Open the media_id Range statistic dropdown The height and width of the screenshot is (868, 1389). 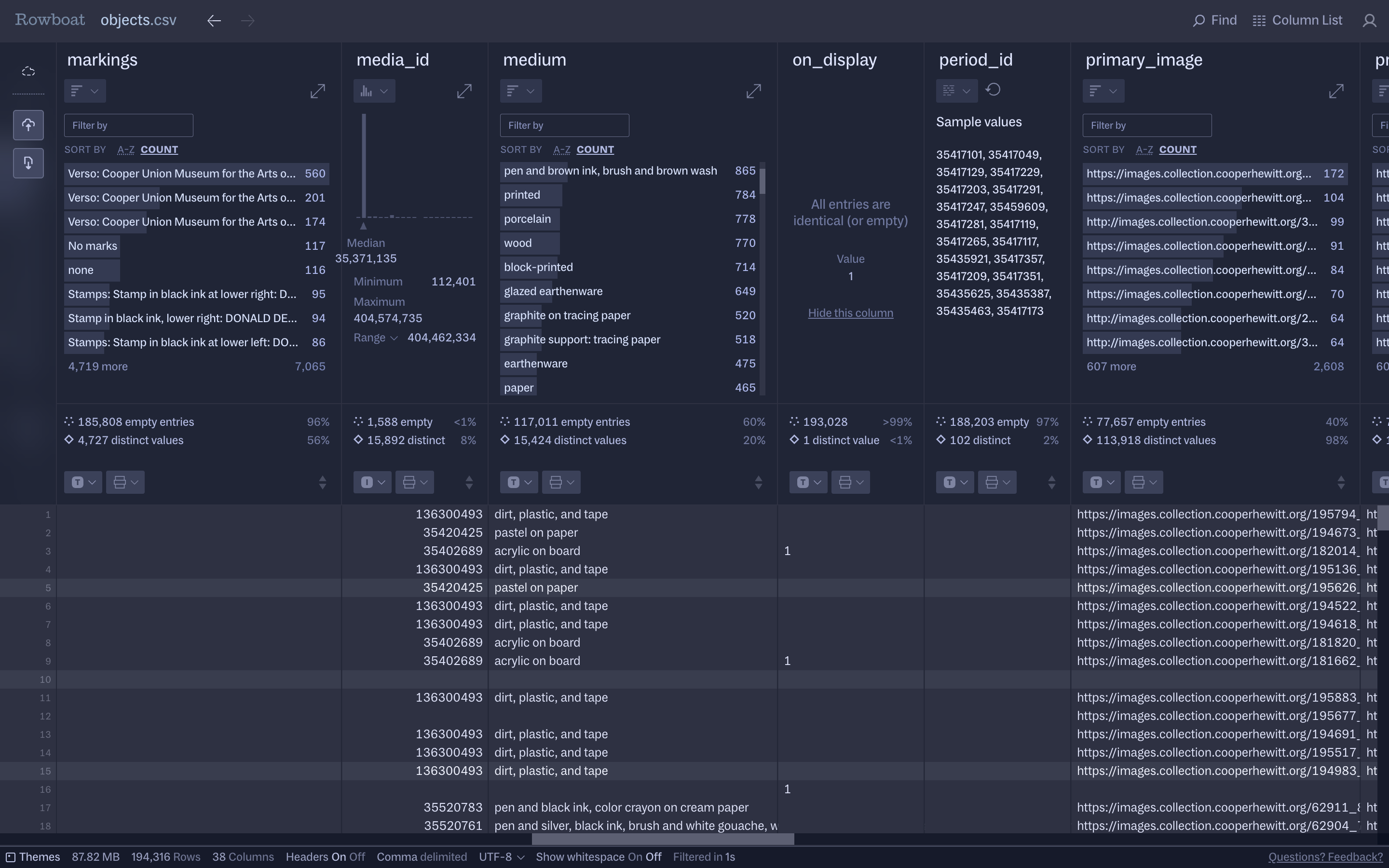tap(375, 338)
